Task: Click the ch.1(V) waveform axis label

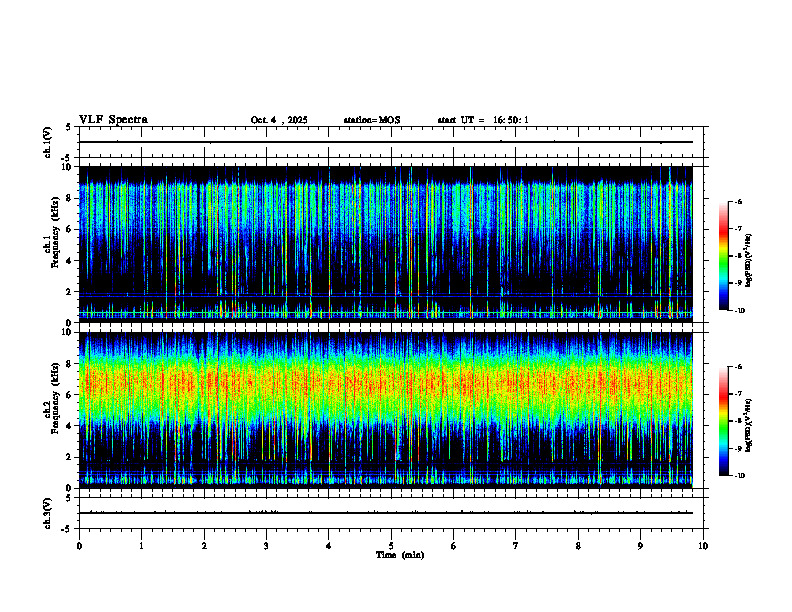Action: (x=48, y=142)
